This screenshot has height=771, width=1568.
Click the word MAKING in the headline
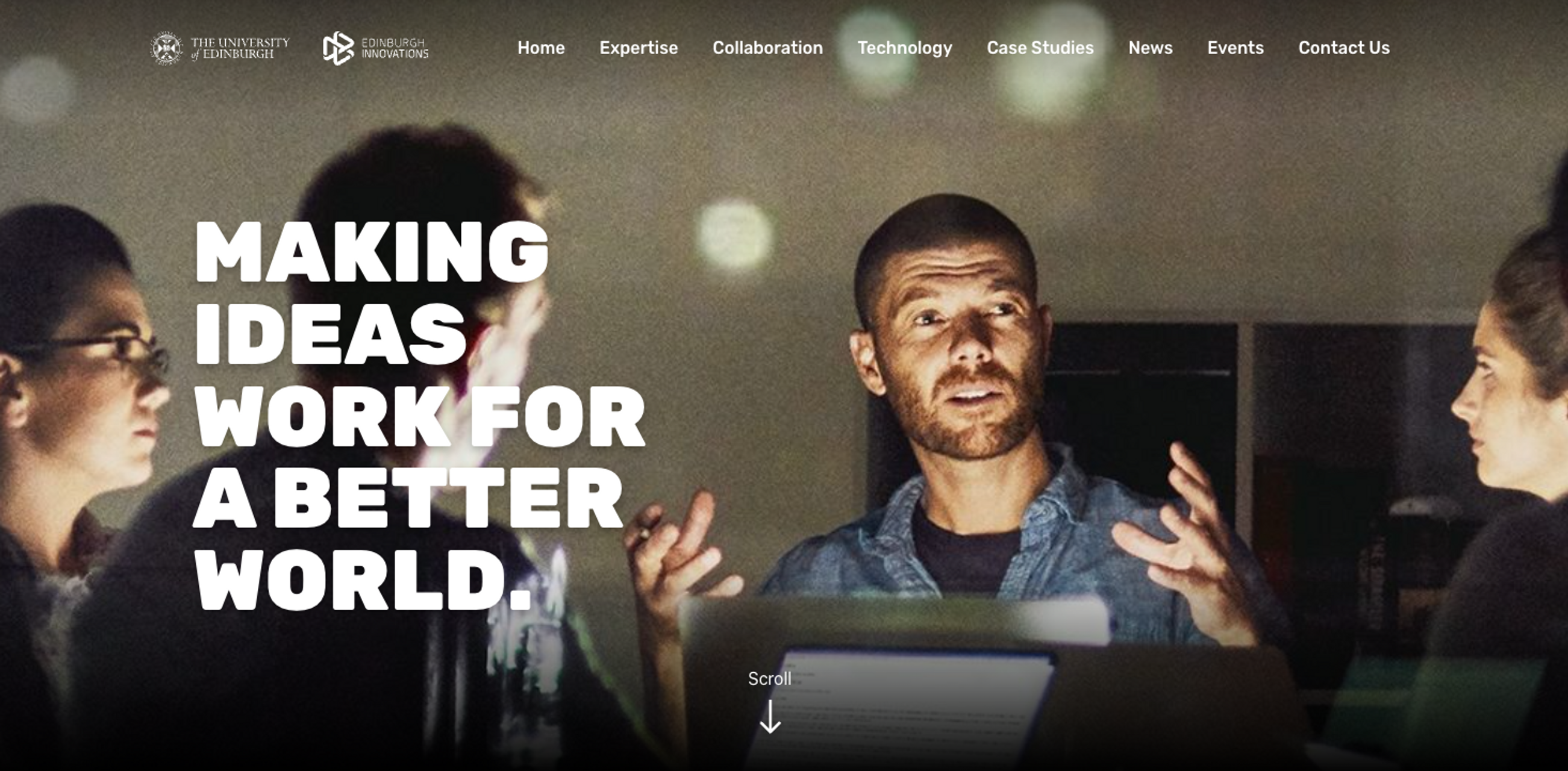pyautogui.click(x=372, y=251)
